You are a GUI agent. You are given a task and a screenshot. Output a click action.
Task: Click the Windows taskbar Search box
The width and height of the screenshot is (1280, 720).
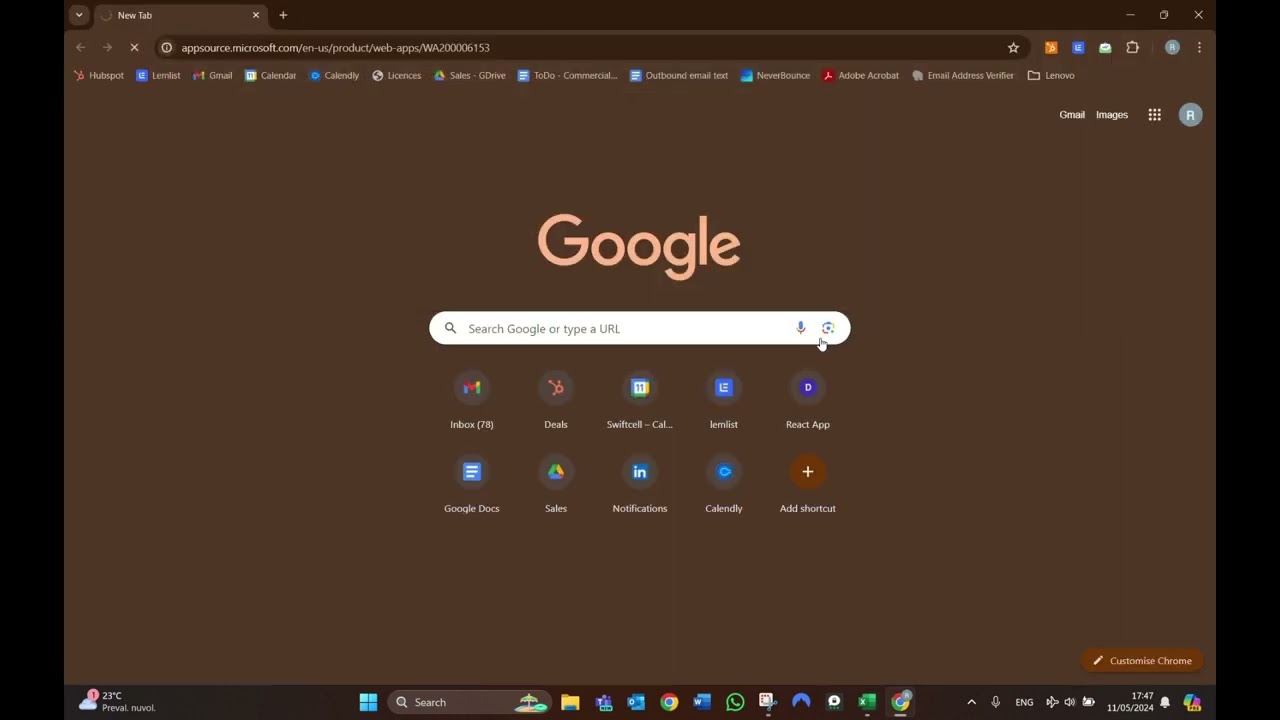[x=468, y=702]
